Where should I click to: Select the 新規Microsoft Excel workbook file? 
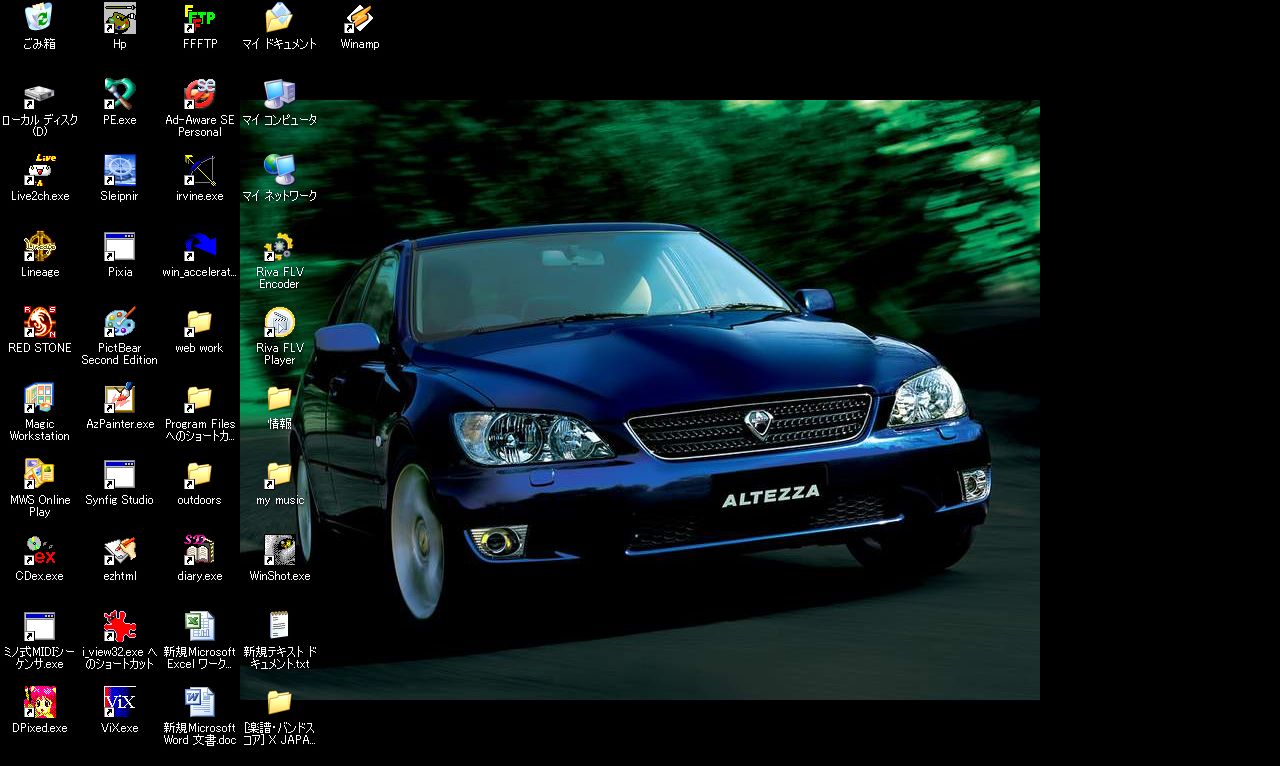click(x=200, y=626)
